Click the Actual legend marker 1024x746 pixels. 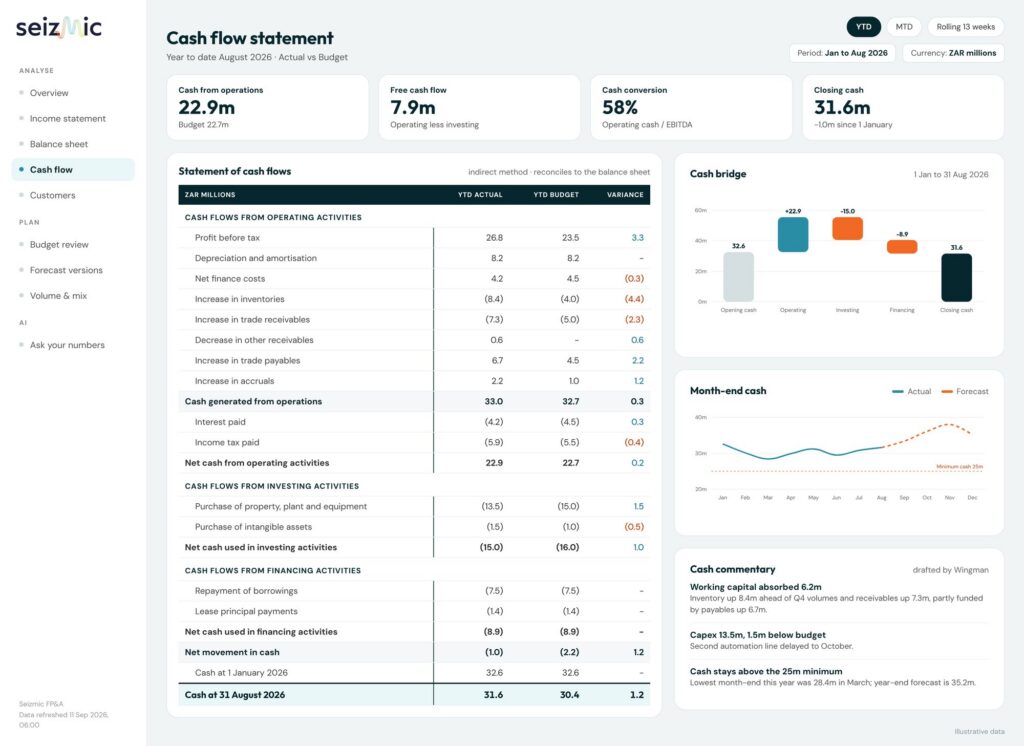(x=898, y=391)
